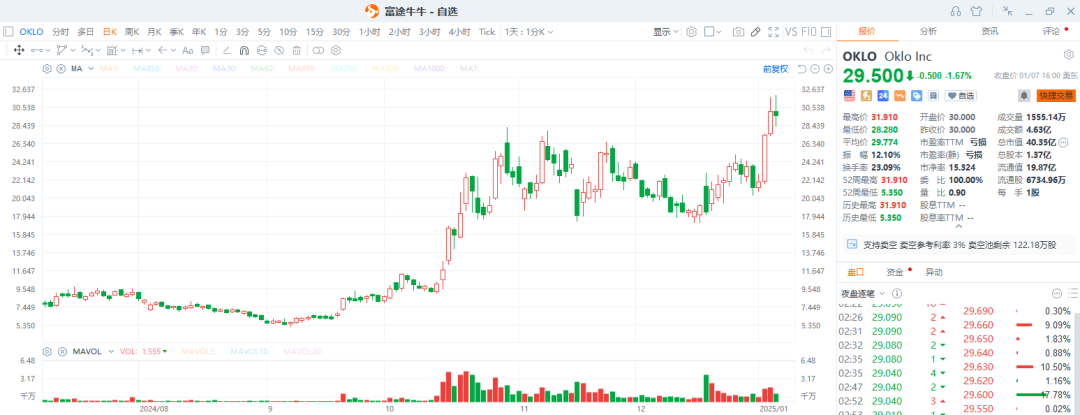Select the angle line drawing tool
Viewport: 1080px width, 415px height.
point(227,50)
